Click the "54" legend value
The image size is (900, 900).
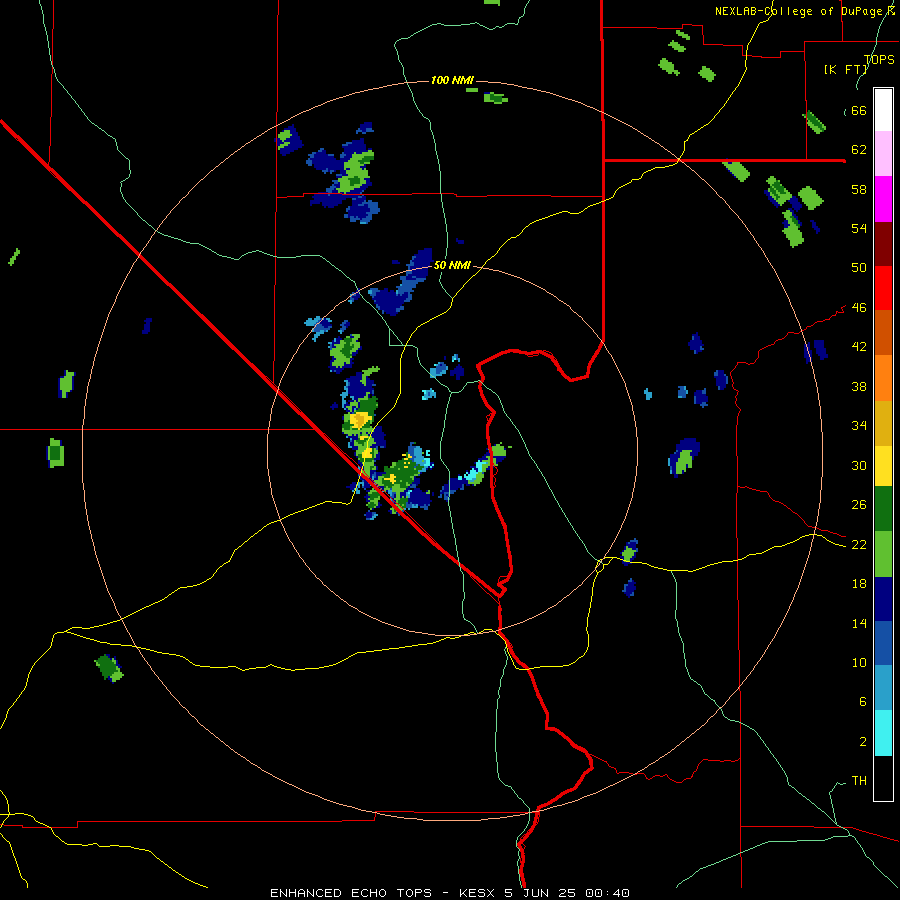(x=859, y=228)
